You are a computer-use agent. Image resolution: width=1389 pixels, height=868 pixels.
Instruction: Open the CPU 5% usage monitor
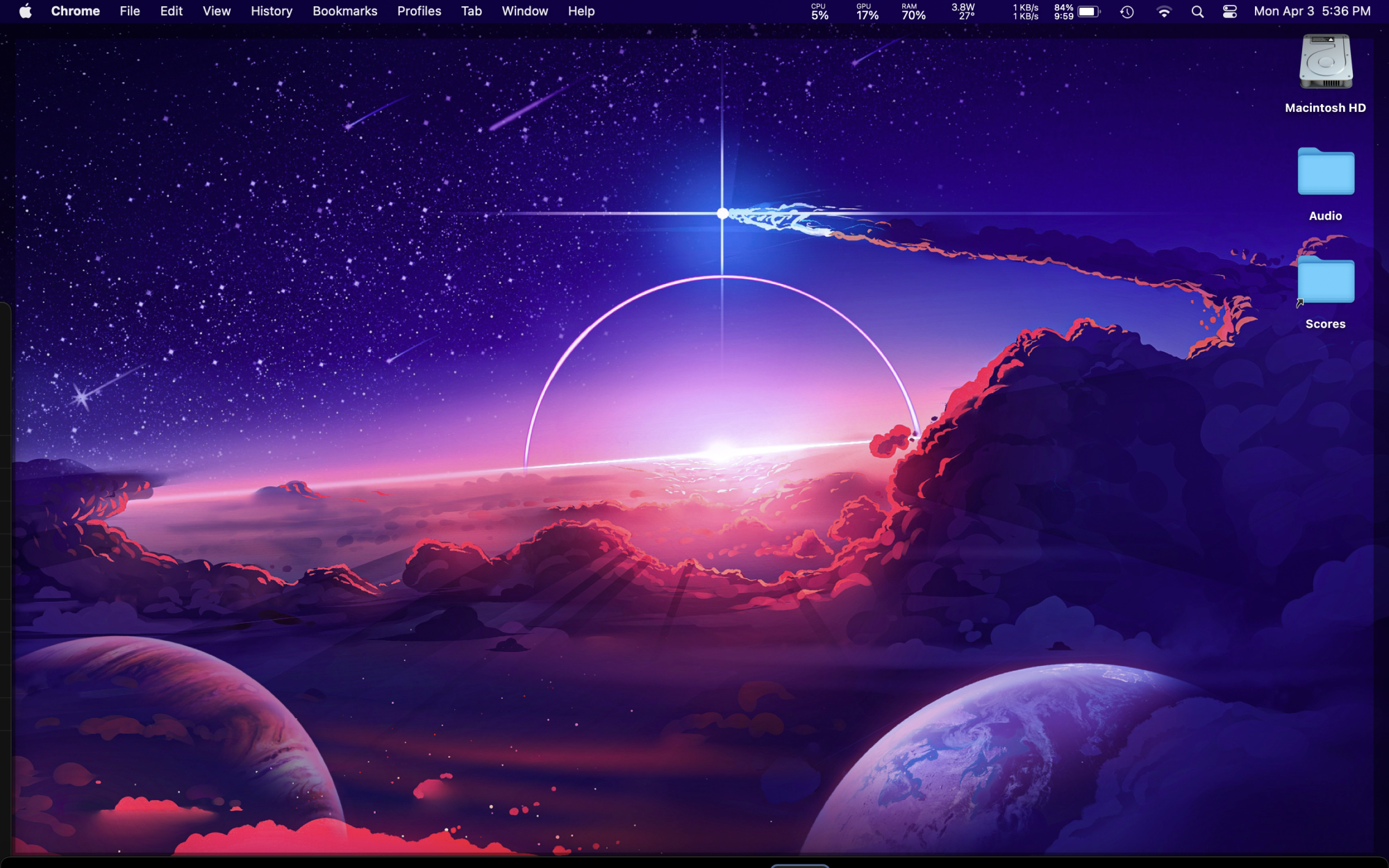click(820, 12)
